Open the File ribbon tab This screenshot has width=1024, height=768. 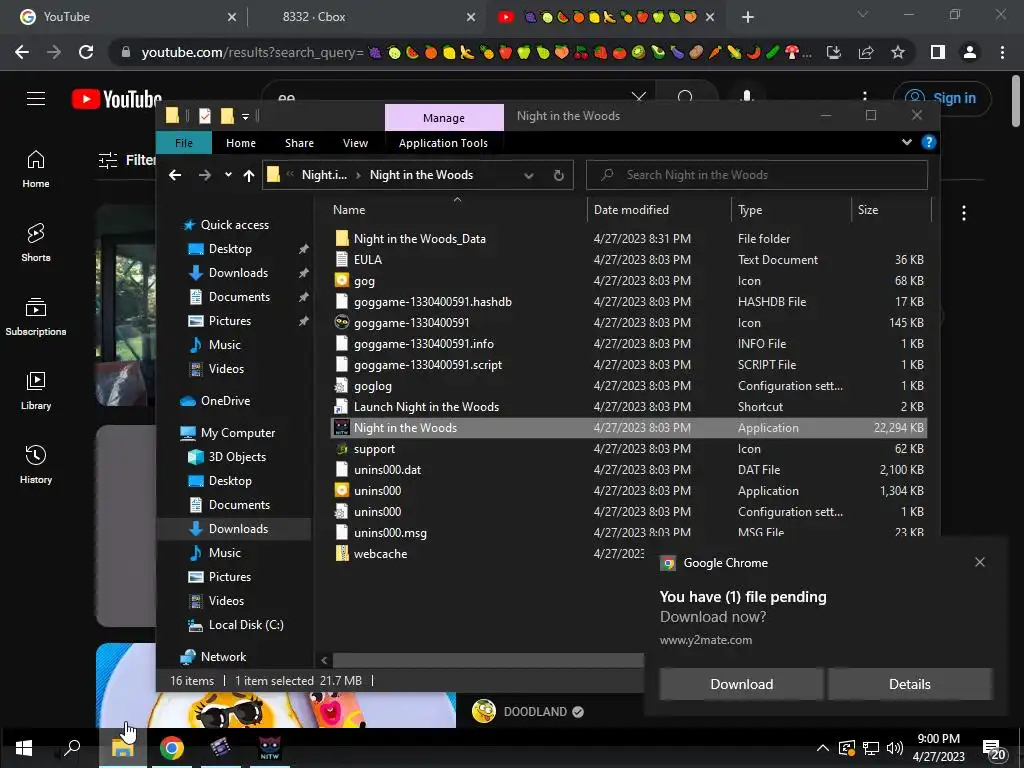point(184,143)
